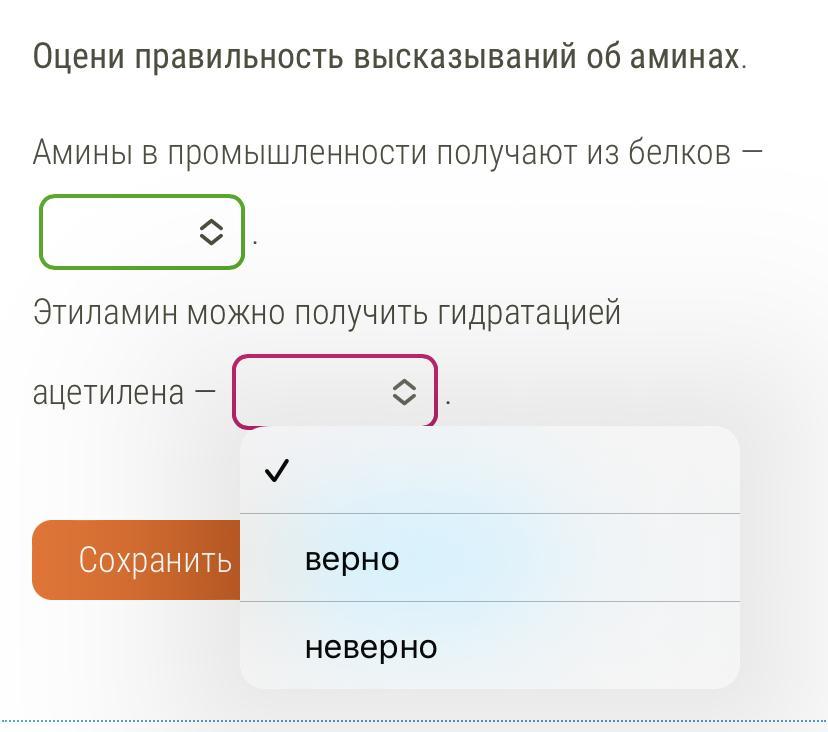Click the text 'Этиламин можно получить гидратацией'
This screenshot has height=732, width=828.
[326, 312]
